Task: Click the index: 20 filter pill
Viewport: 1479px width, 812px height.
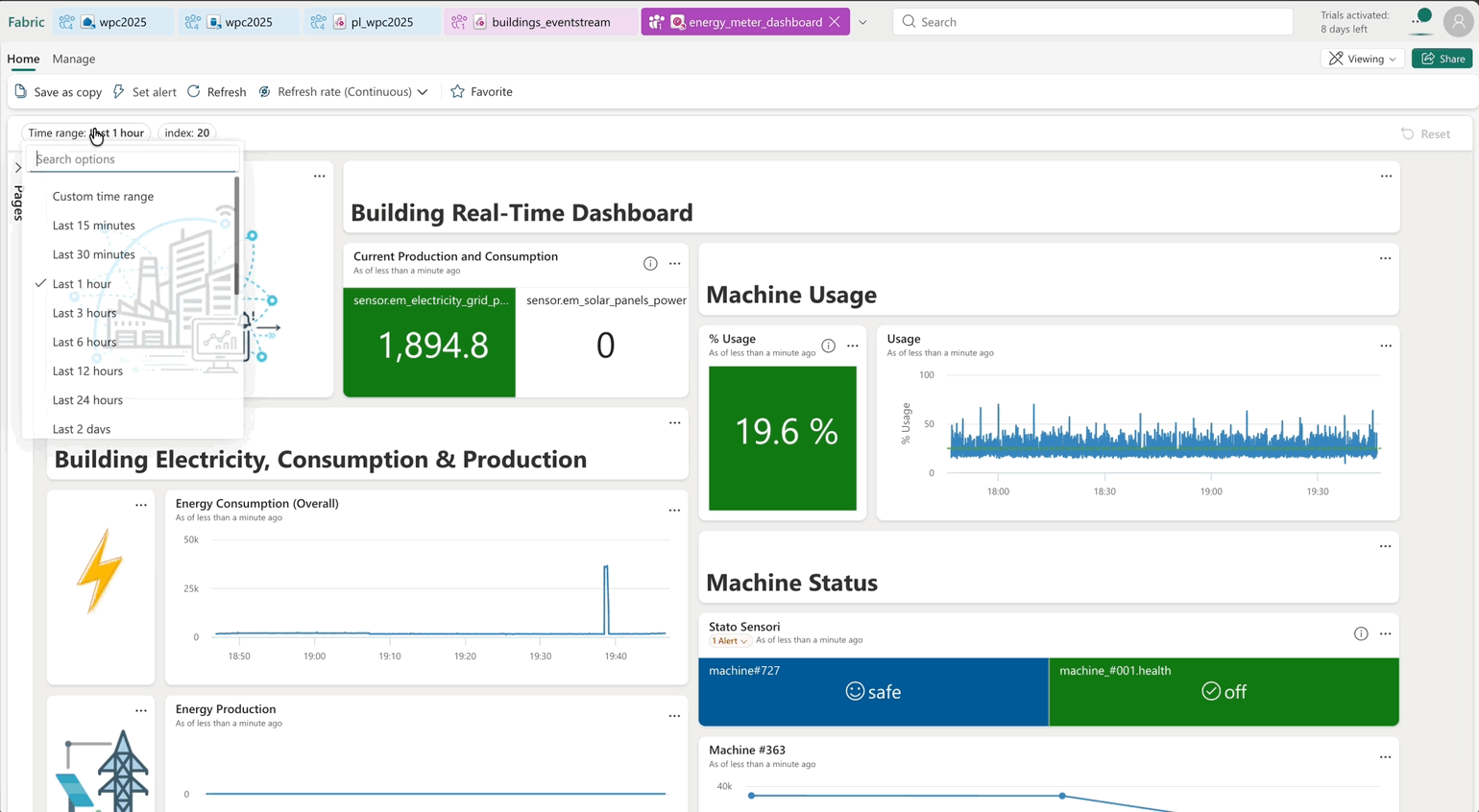Action: pos(186,133)
